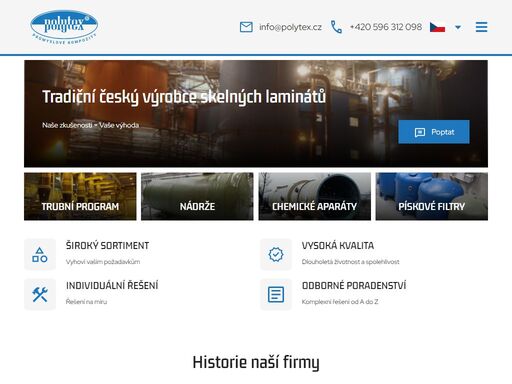Viewport: 512px width, 384px height.
Task: Click 'Dlouholetá životnost a spolehlivost' text
Action: coord(351,262)
